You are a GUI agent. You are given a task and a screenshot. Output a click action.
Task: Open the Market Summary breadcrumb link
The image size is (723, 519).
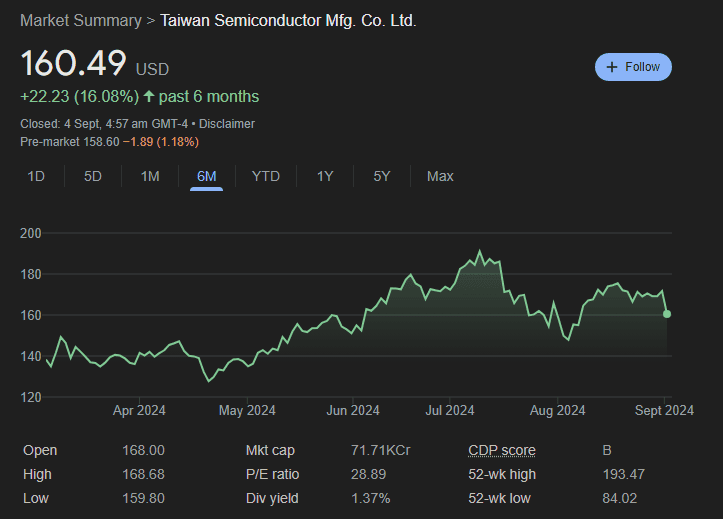point(81,21)
